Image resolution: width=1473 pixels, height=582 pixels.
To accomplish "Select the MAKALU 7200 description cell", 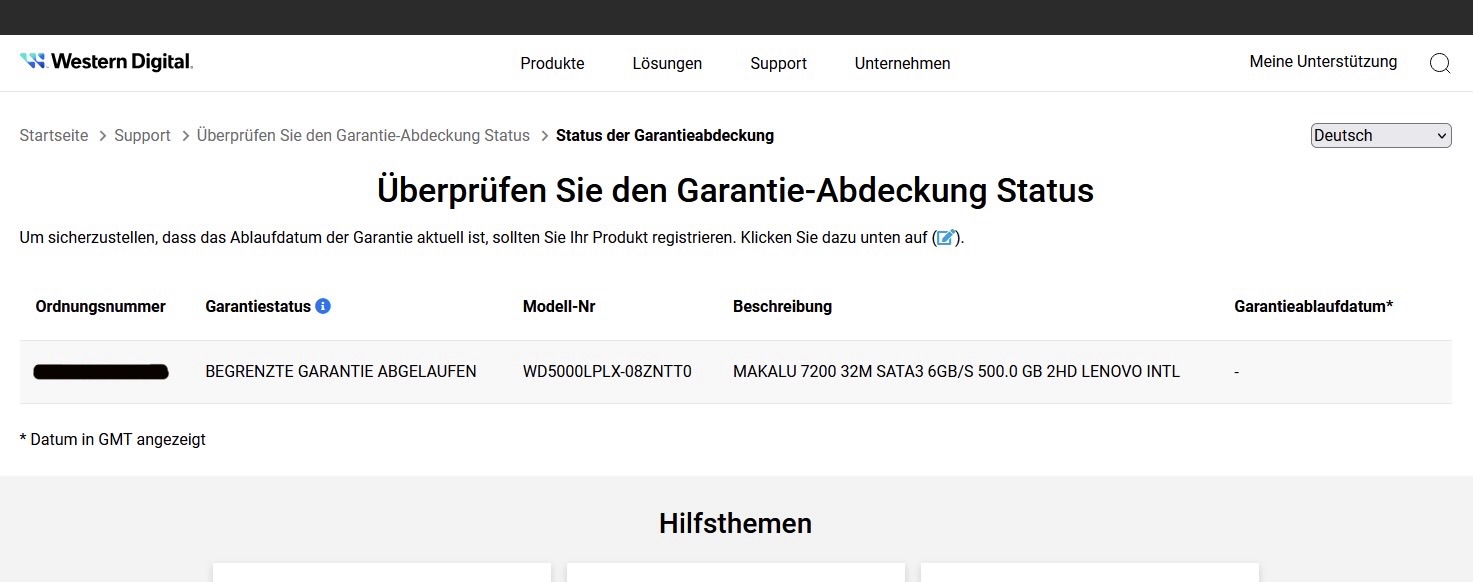I will coord(956,371).
